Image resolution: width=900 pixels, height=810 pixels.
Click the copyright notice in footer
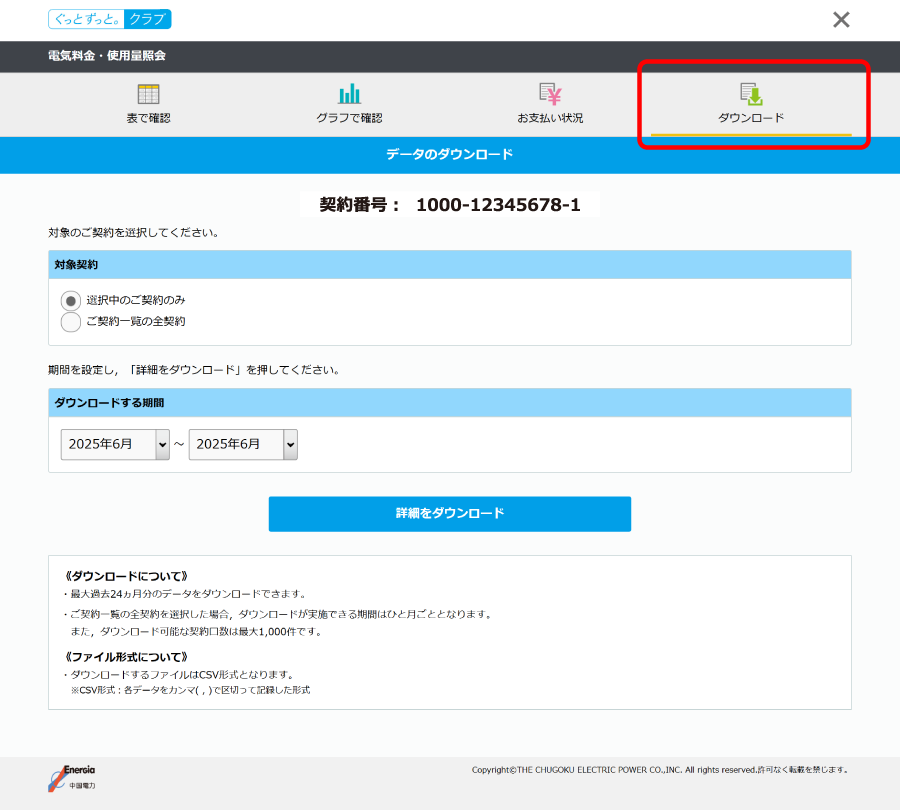660,770
